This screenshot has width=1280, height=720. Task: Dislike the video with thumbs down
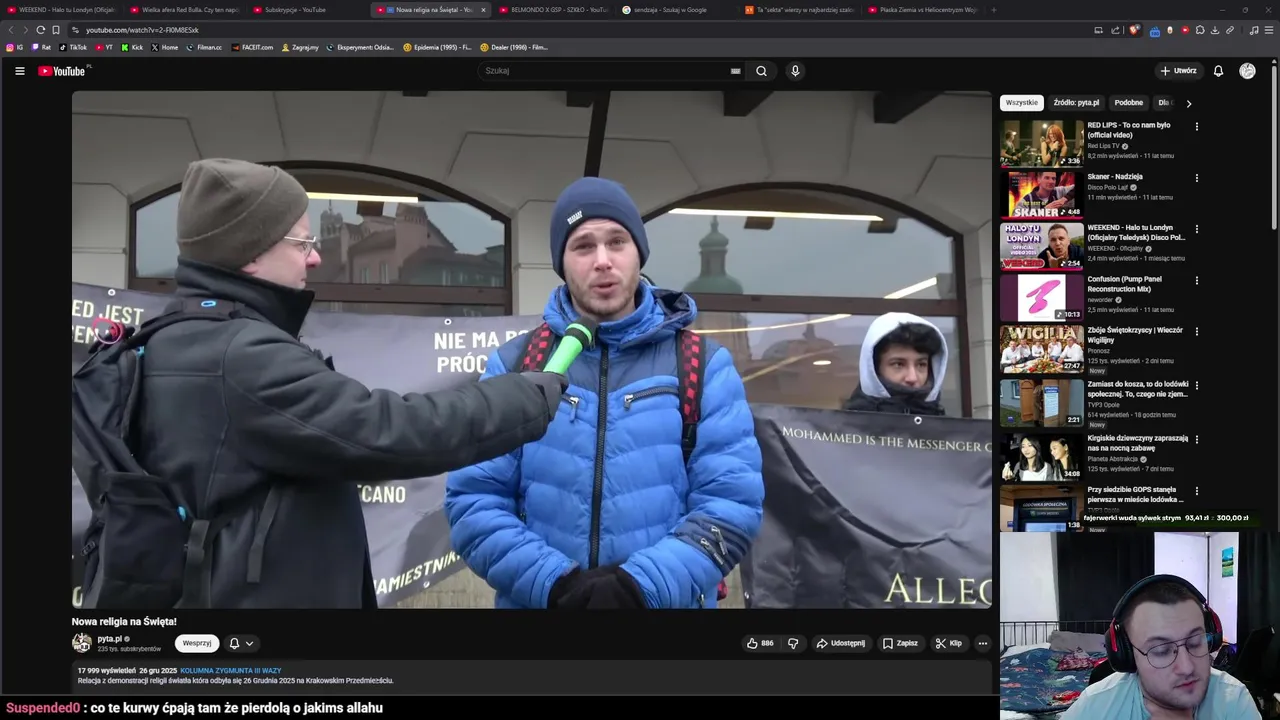(x=793, y=643)
